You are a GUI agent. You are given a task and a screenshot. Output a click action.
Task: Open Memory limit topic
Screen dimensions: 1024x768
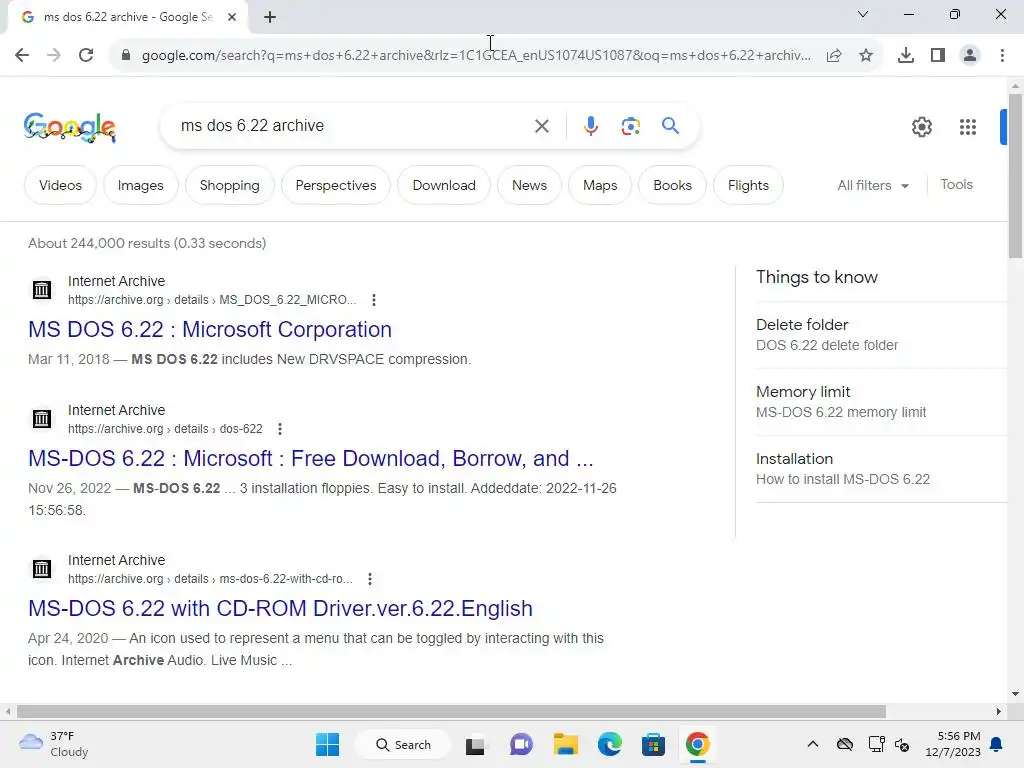click(881, 402)
